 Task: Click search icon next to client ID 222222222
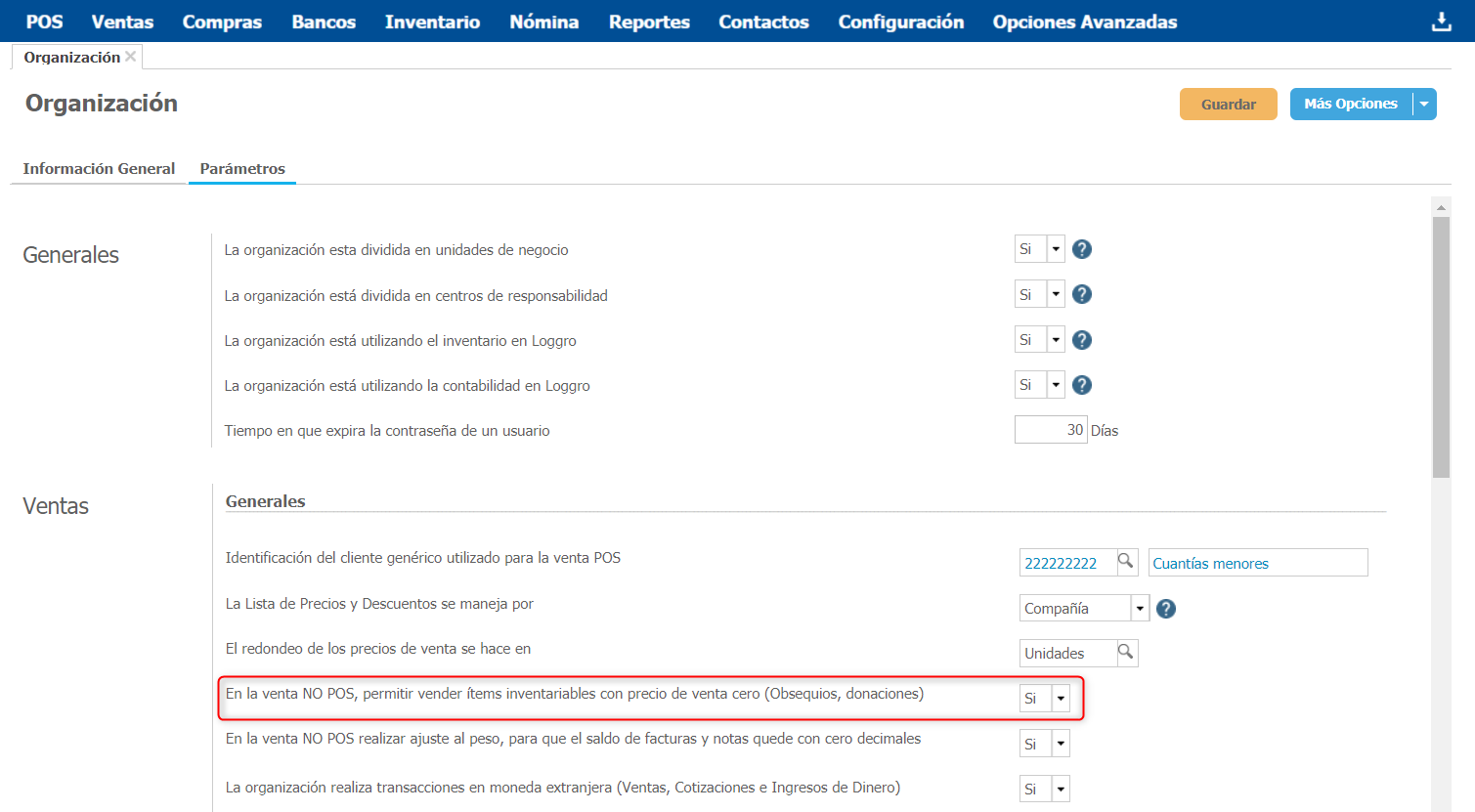(x=1126, y=562)
